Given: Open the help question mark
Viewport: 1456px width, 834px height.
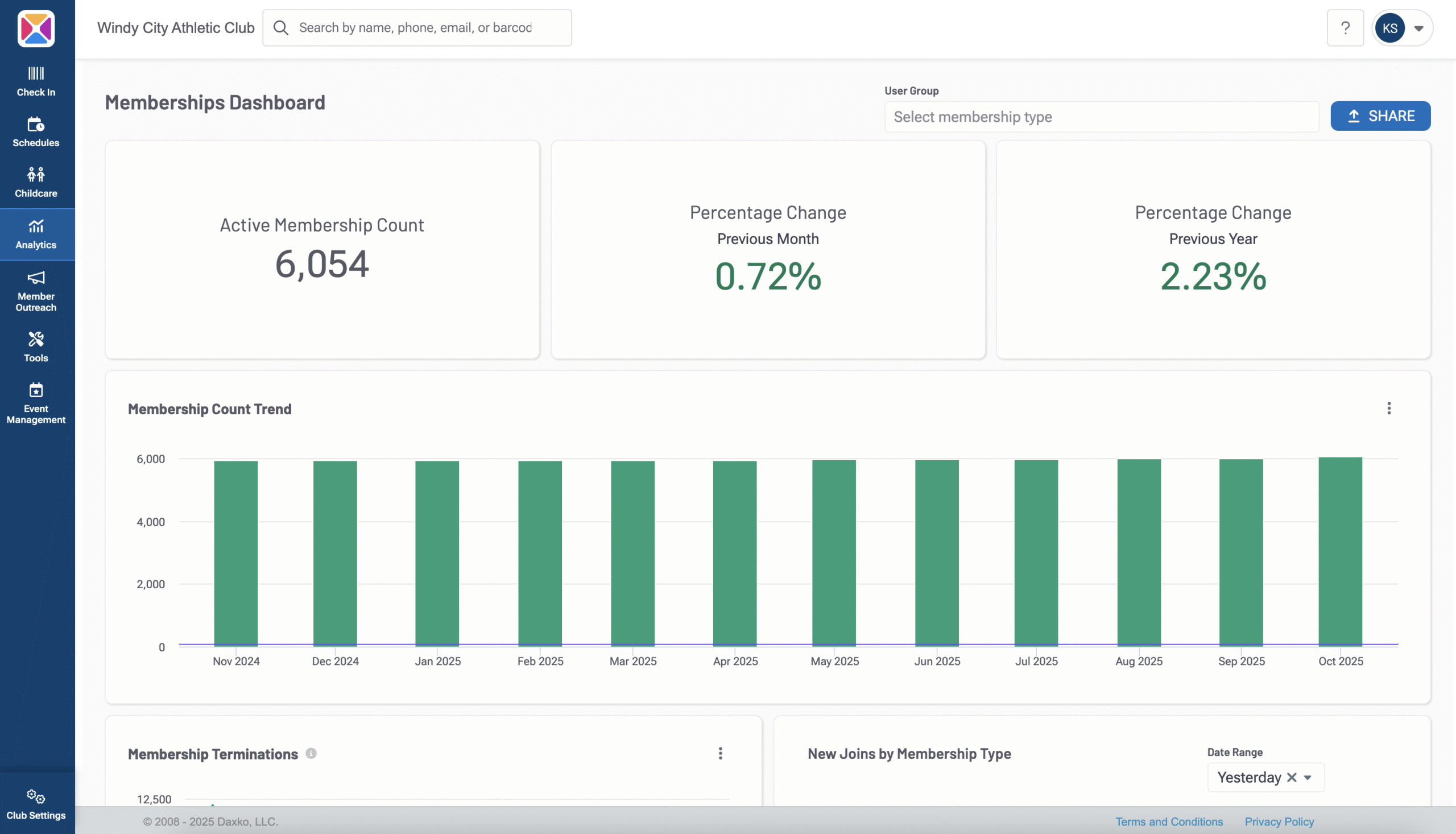Looking at the screenshot, I should pos(1345,27).
